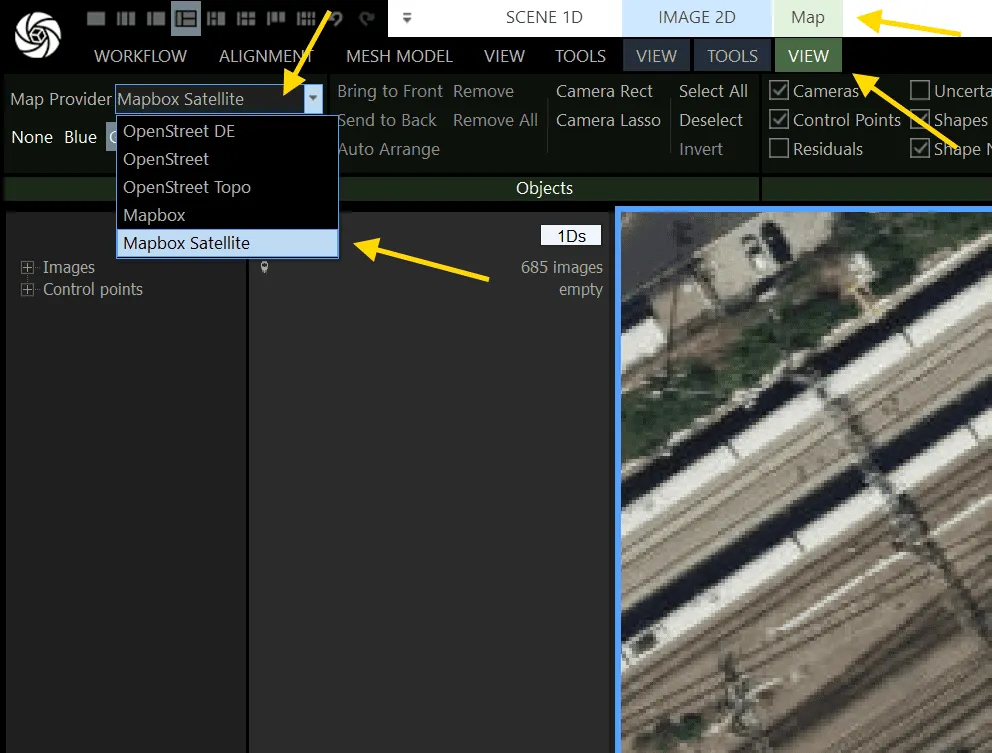992x753 pixels.
Task: Select the Images tree item
Action: coord(69,268)
